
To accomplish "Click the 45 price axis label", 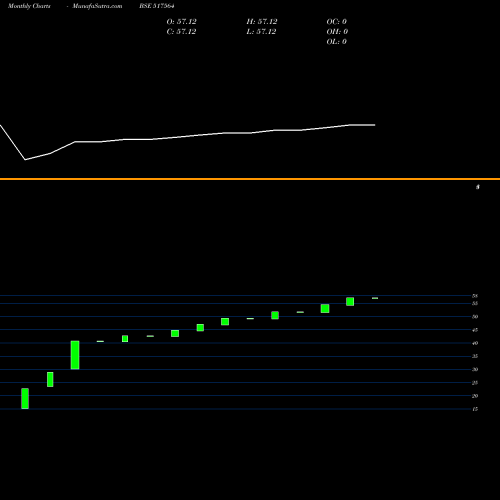I will (475, 330).
